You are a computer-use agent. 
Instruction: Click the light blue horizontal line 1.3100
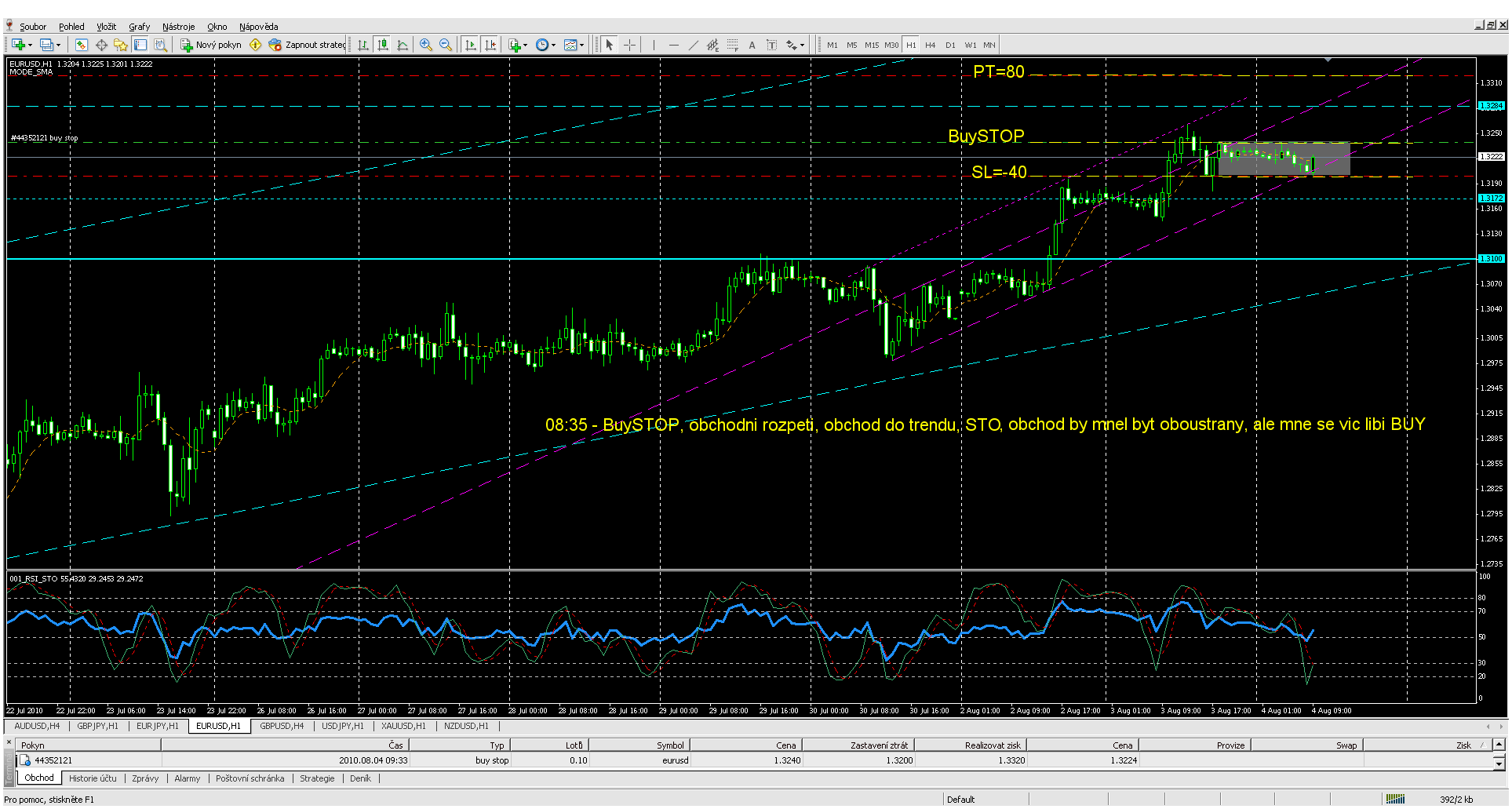741,259
